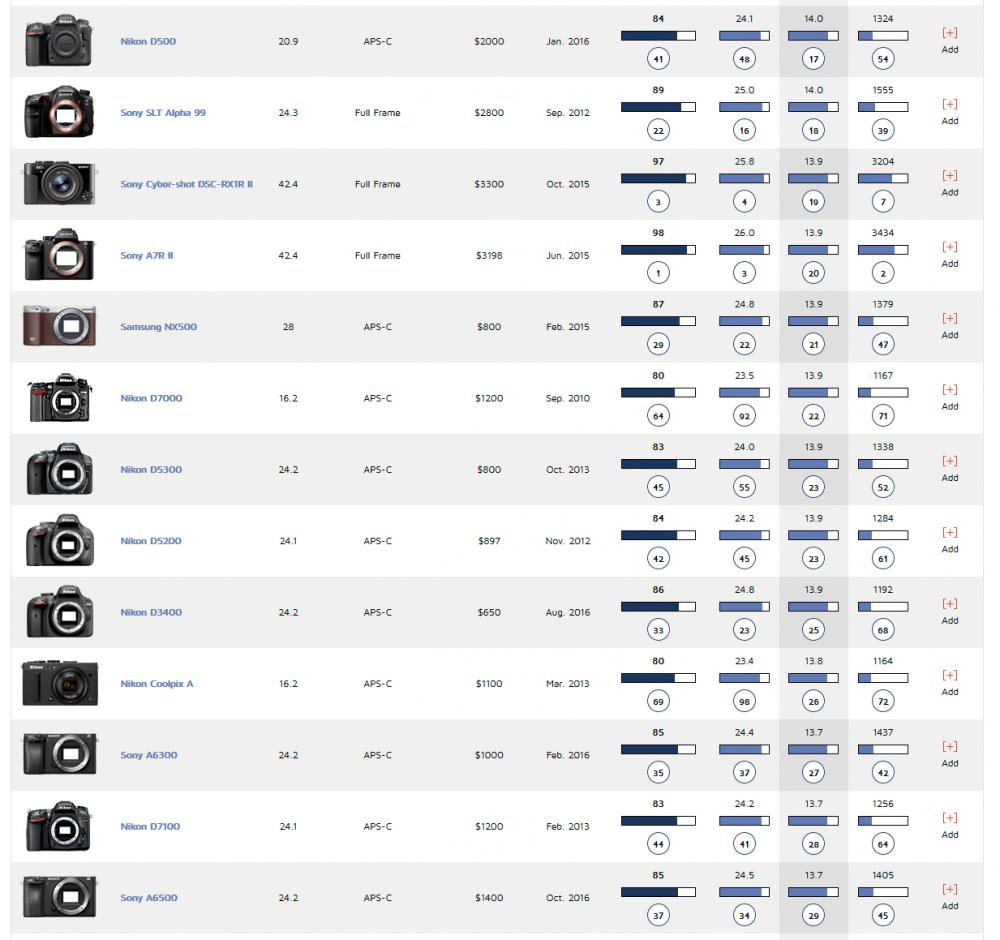Add the Nikon D5200 to comparison
Screen dimensions: 1000x940
[x=950, y=540]
